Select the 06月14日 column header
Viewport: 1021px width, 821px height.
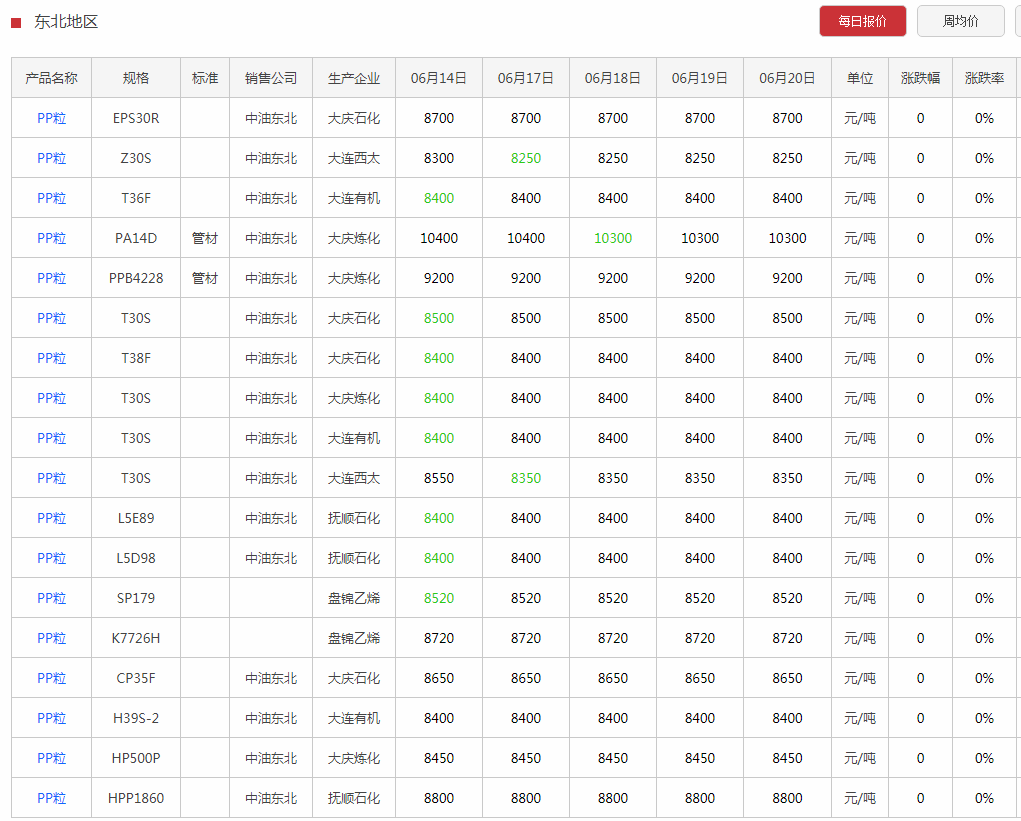coord(439,78)
